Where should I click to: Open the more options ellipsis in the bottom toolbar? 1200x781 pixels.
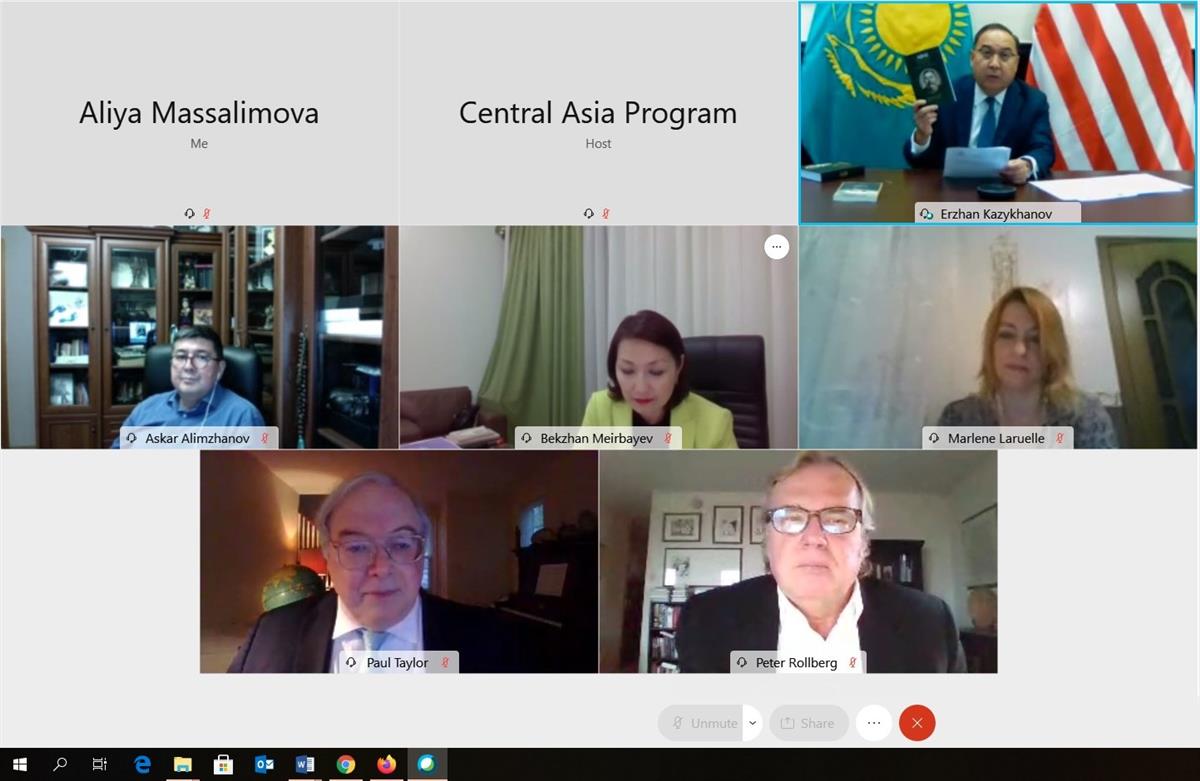[x=874, y=723]
